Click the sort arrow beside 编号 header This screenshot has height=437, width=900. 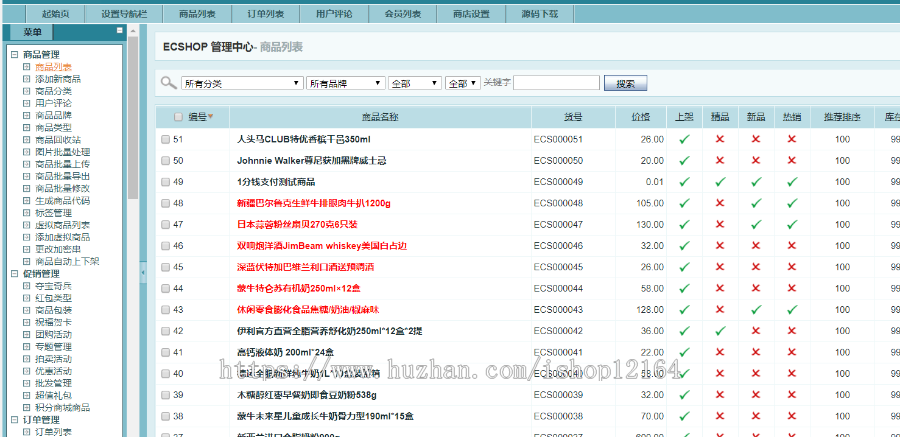coord(211,117)
